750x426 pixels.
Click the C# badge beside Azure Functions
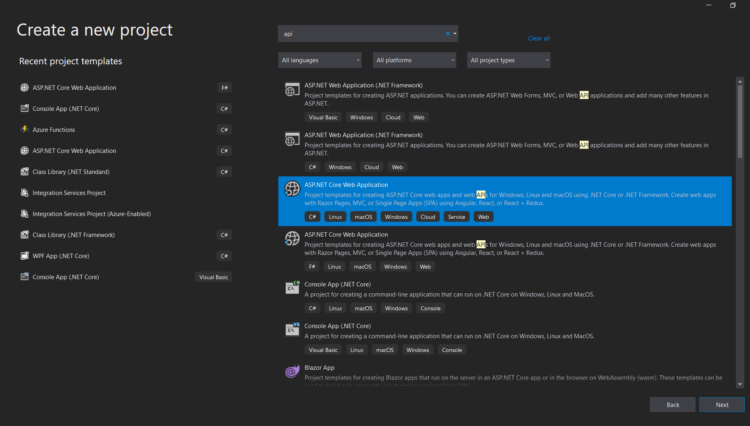tap(224, 130)
